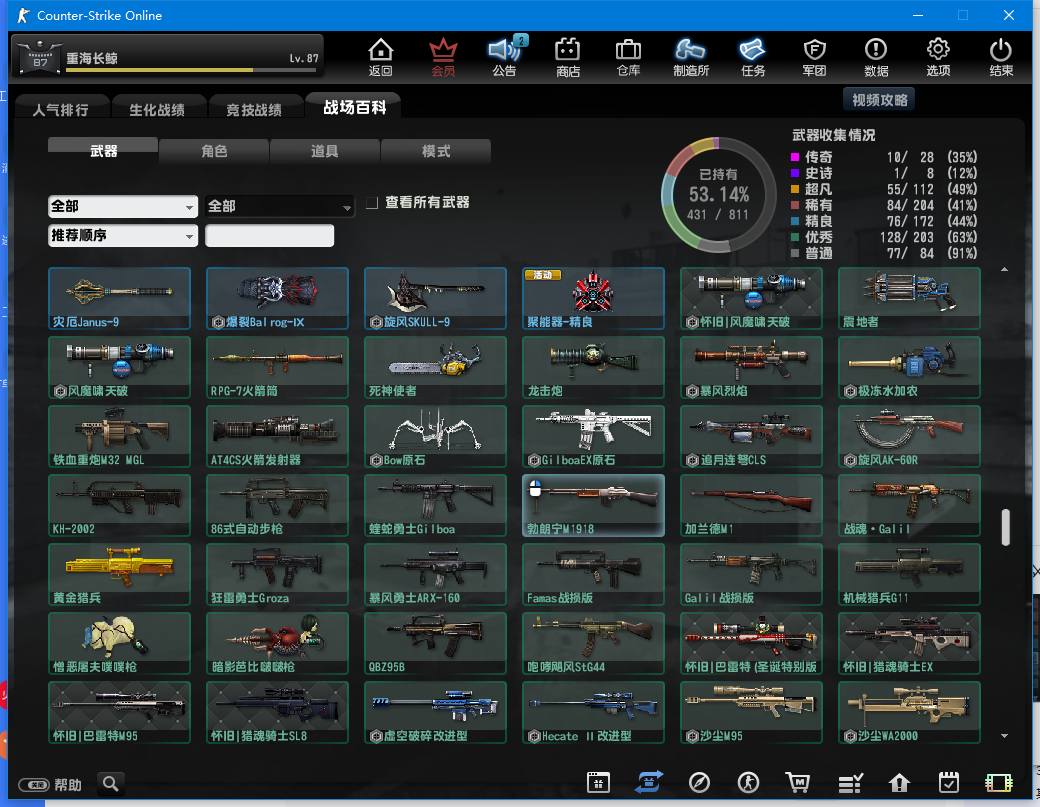
Task: Select the 旋风AK-60R weapon card
Action: pyautogui.click(x=909, y=436)
